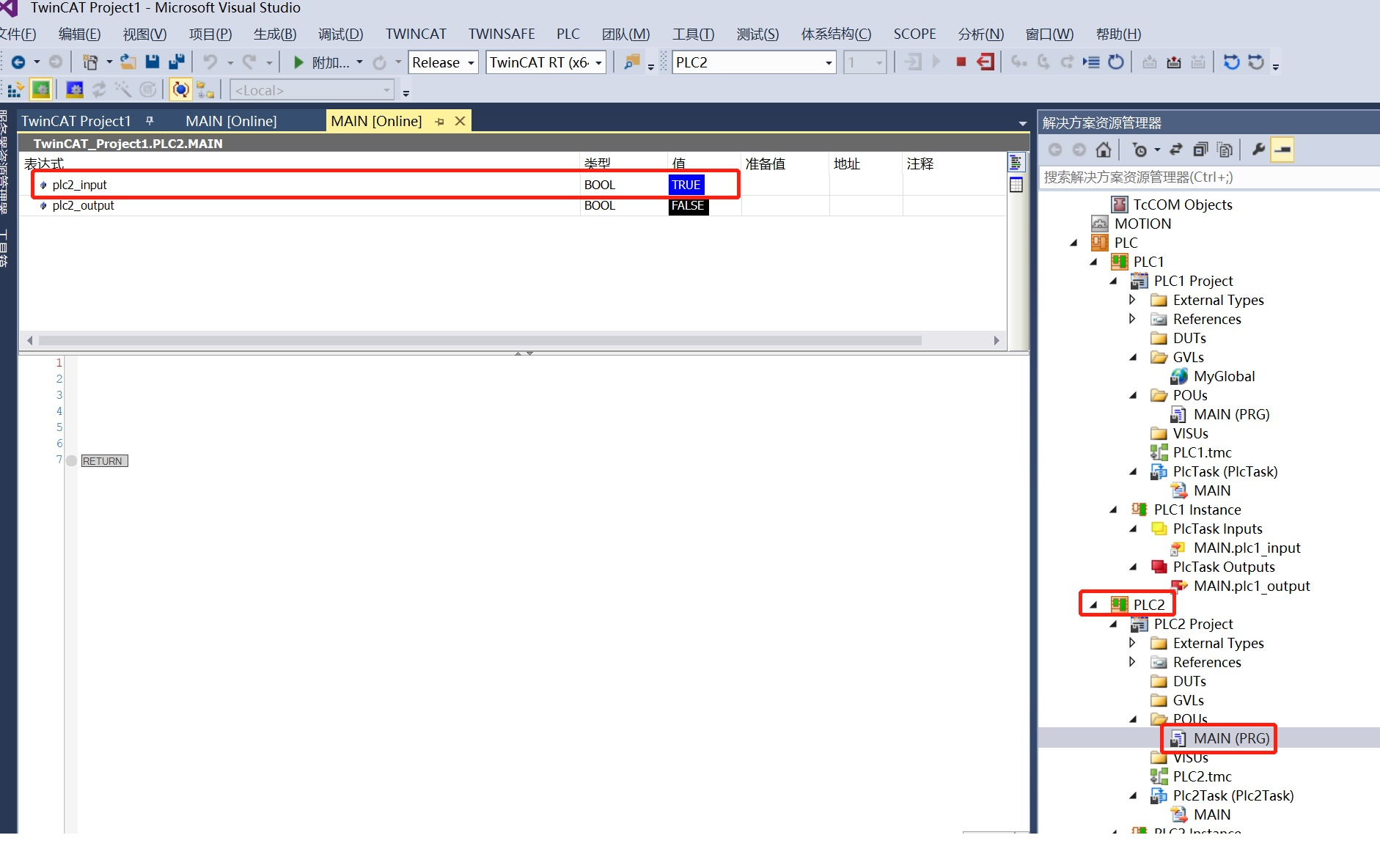Click the Find in Files icon
The width and height of the screenshot is (1380, 868).
coord(631,62)
